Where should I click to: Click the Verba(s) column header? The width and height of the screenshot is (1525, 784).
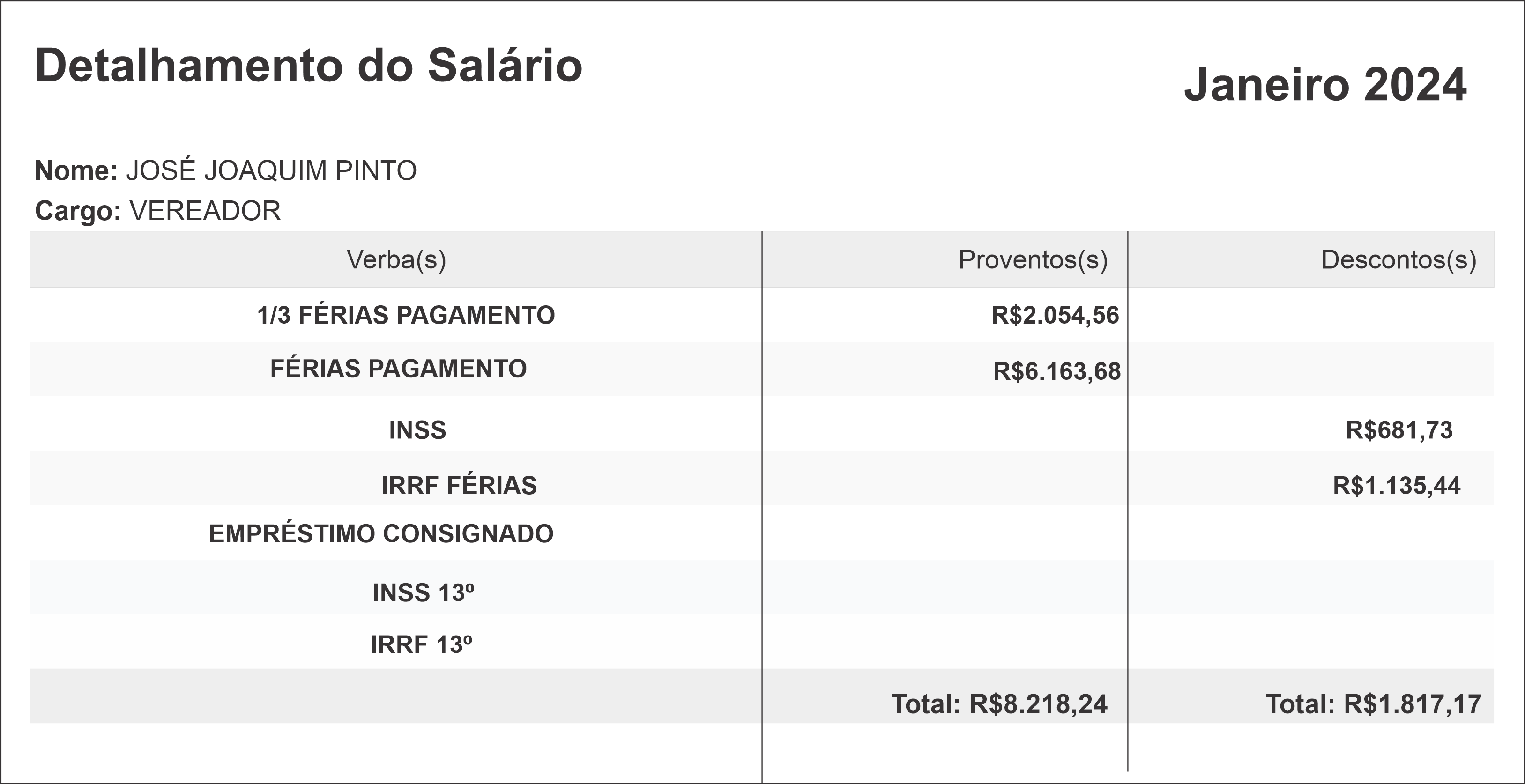(396, 259)
